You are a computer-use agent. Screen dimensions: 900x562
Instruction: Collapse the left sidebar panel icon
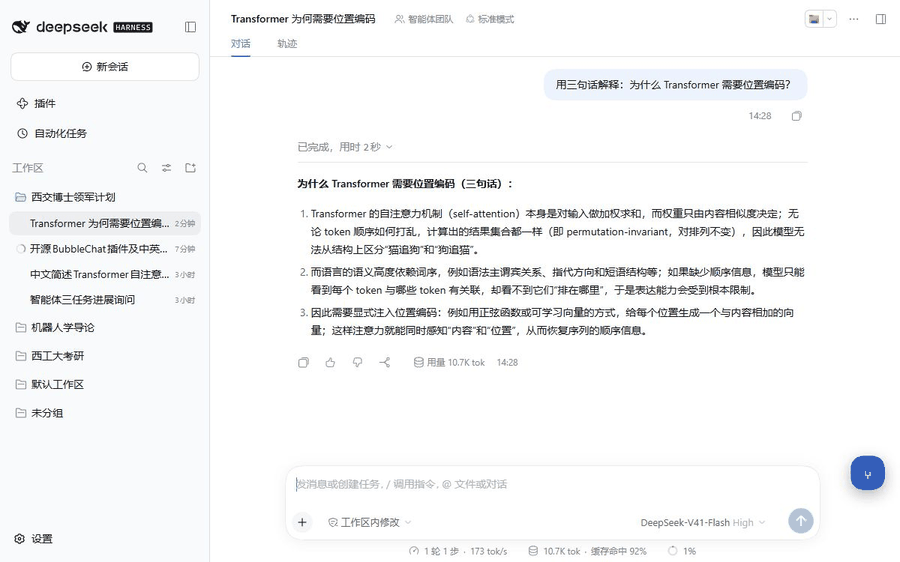pyautogui.click(x=191, y=27)
